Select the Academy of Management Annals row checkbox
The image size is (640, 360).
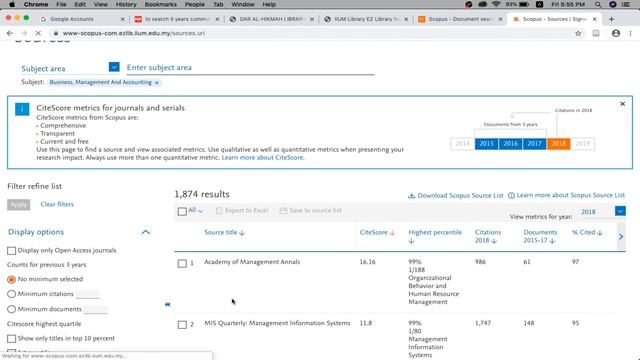click(182, 263)
